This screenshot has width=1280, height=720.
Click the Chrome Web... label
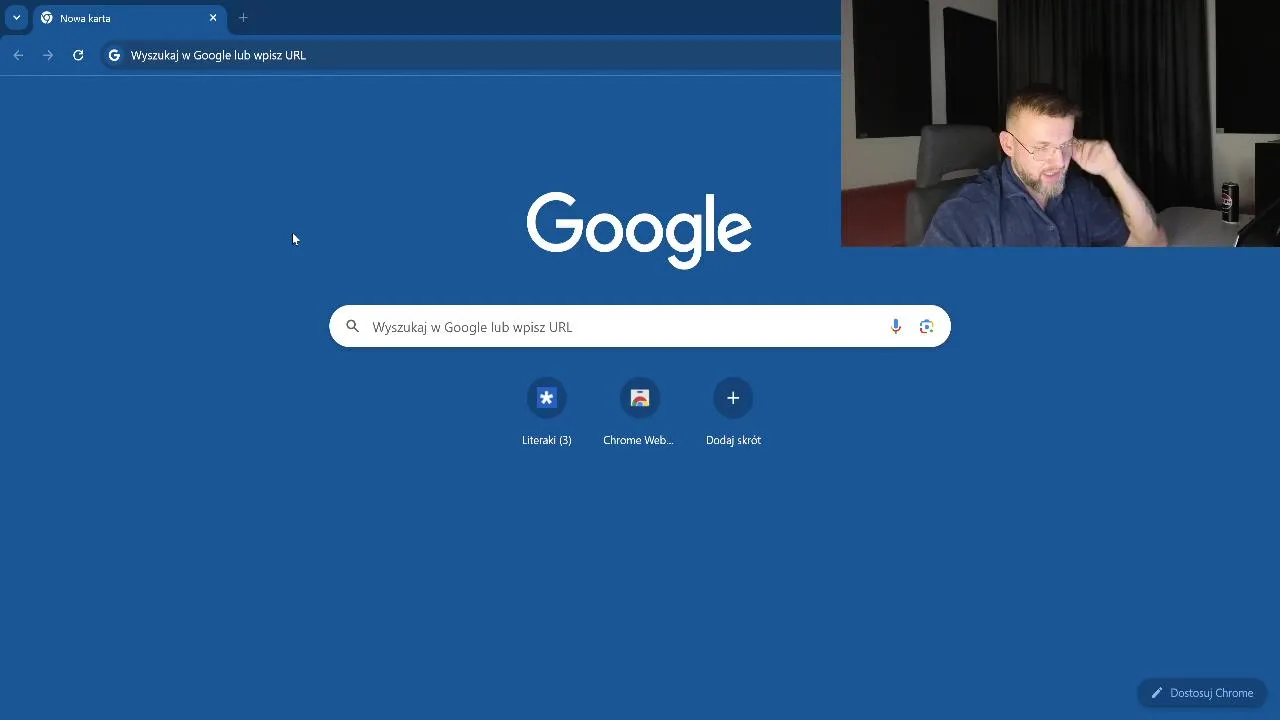(x=638, y=440)
